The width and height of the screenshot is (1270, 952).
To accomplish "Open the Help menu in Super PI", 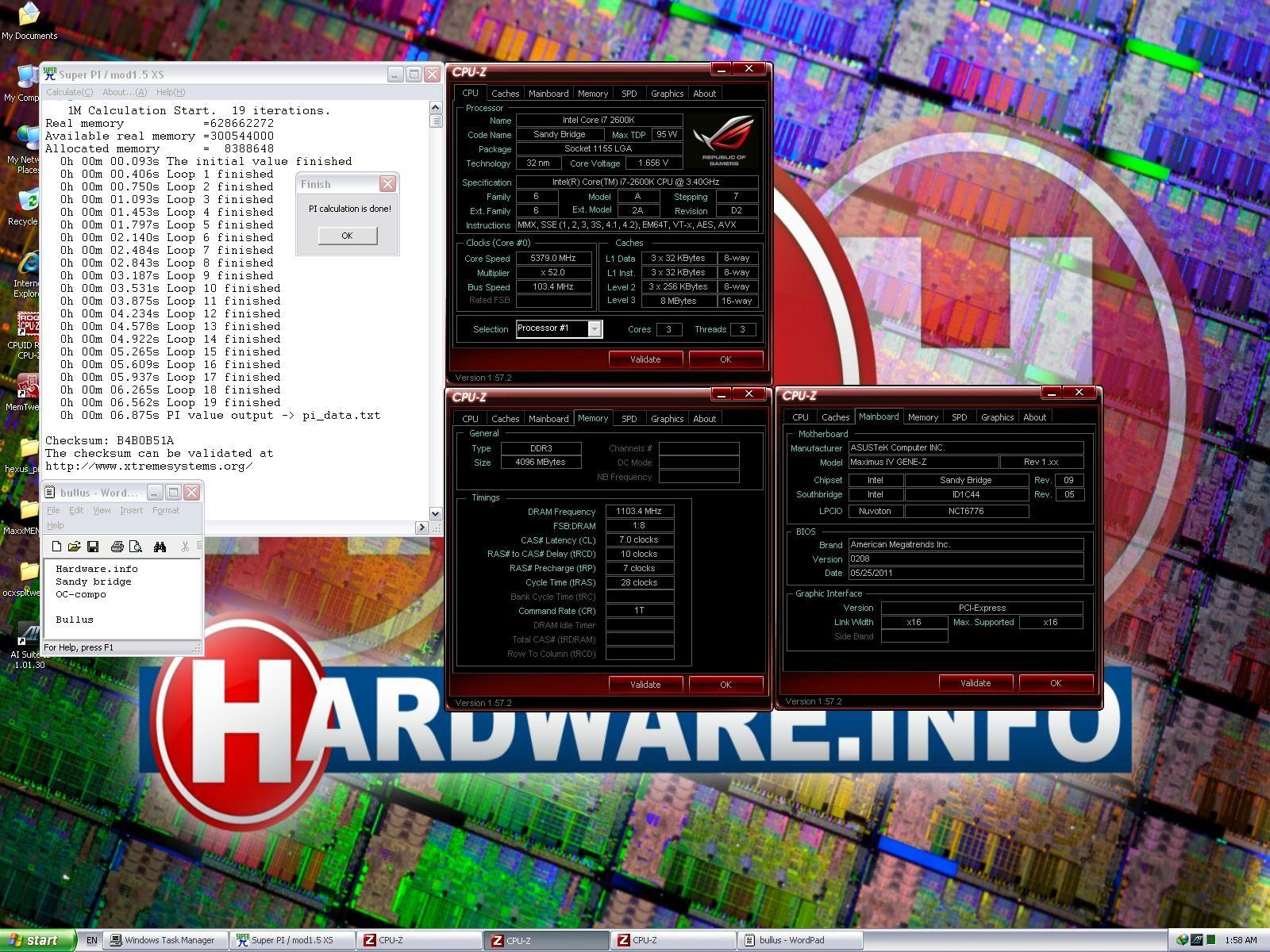I will coord(170,92).
